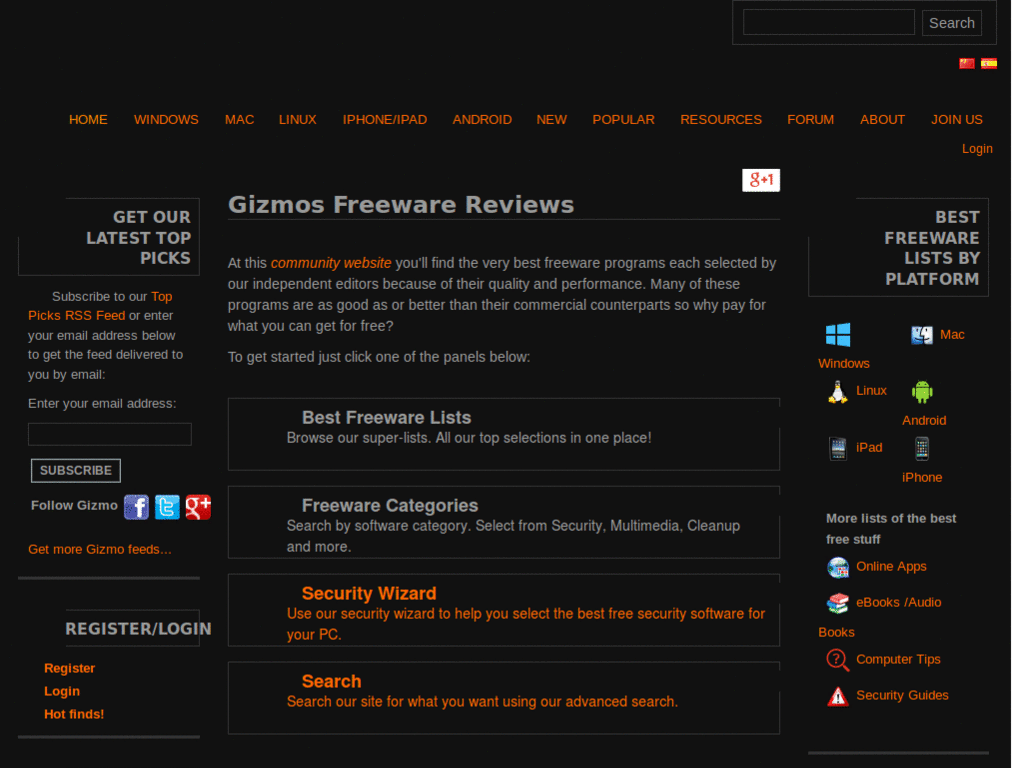1024x768 pixels.
Task: Open the ANDROID menu item
Action: [482, 120]
